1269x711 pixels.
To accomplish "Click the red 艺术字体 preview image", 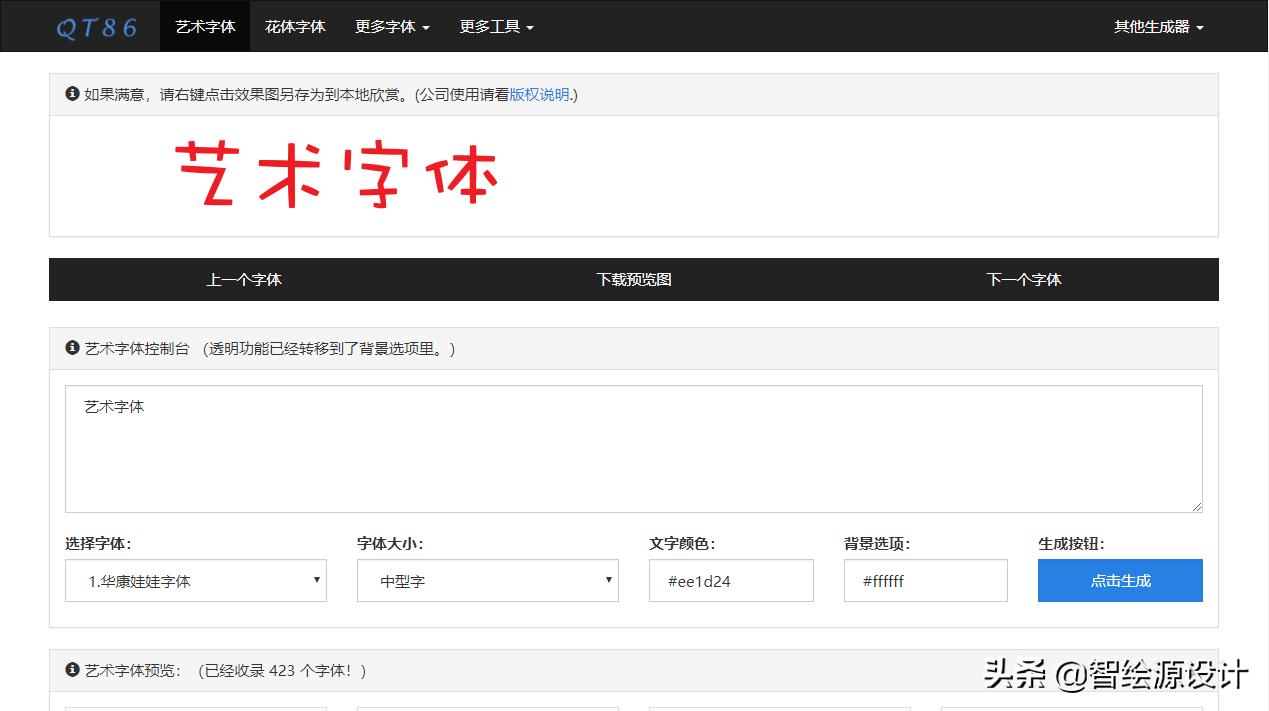I will pyautogui.click(x=335, y=176).
